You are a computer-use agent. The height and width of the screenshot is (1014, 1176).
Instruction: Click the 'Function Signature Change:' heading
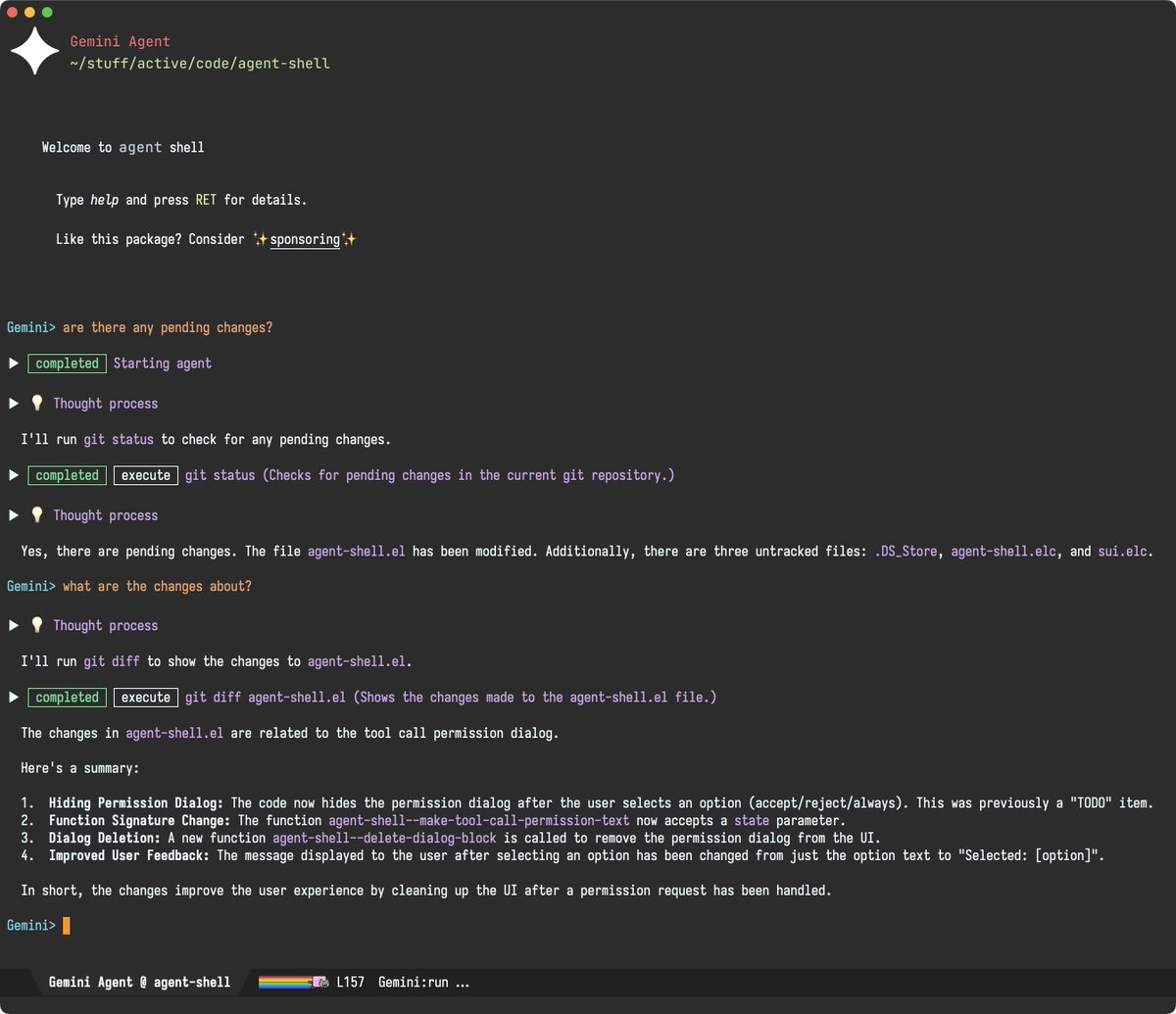tap(140, 820)
